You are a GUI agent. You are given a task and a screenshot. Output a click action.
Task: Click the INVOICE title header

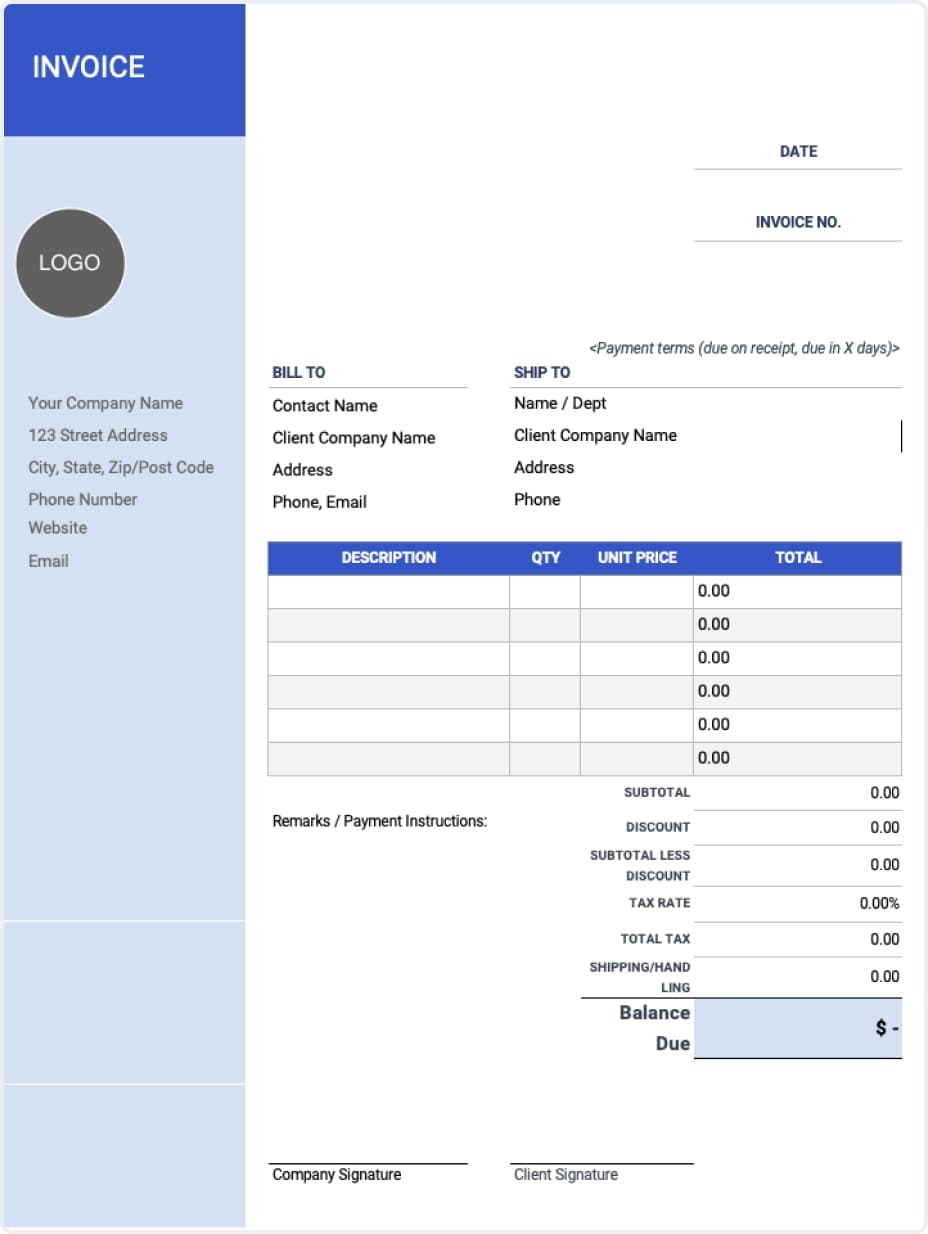(89, 67)
